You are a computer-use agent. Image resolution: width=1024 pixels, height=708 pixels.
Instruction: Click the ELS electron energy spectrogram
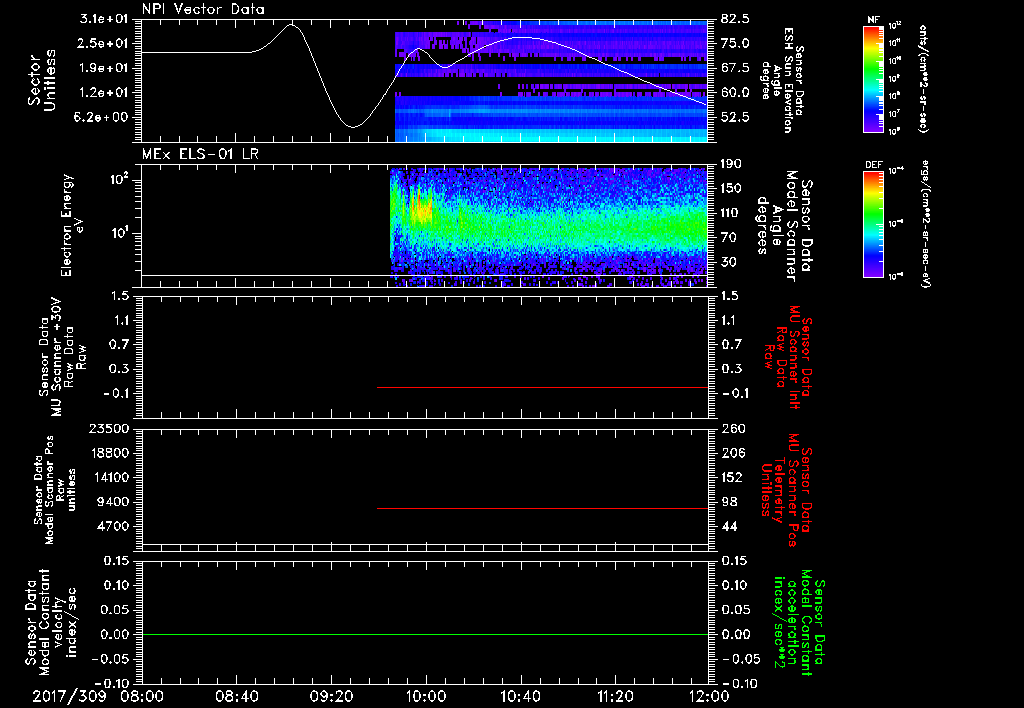point(549,227)
